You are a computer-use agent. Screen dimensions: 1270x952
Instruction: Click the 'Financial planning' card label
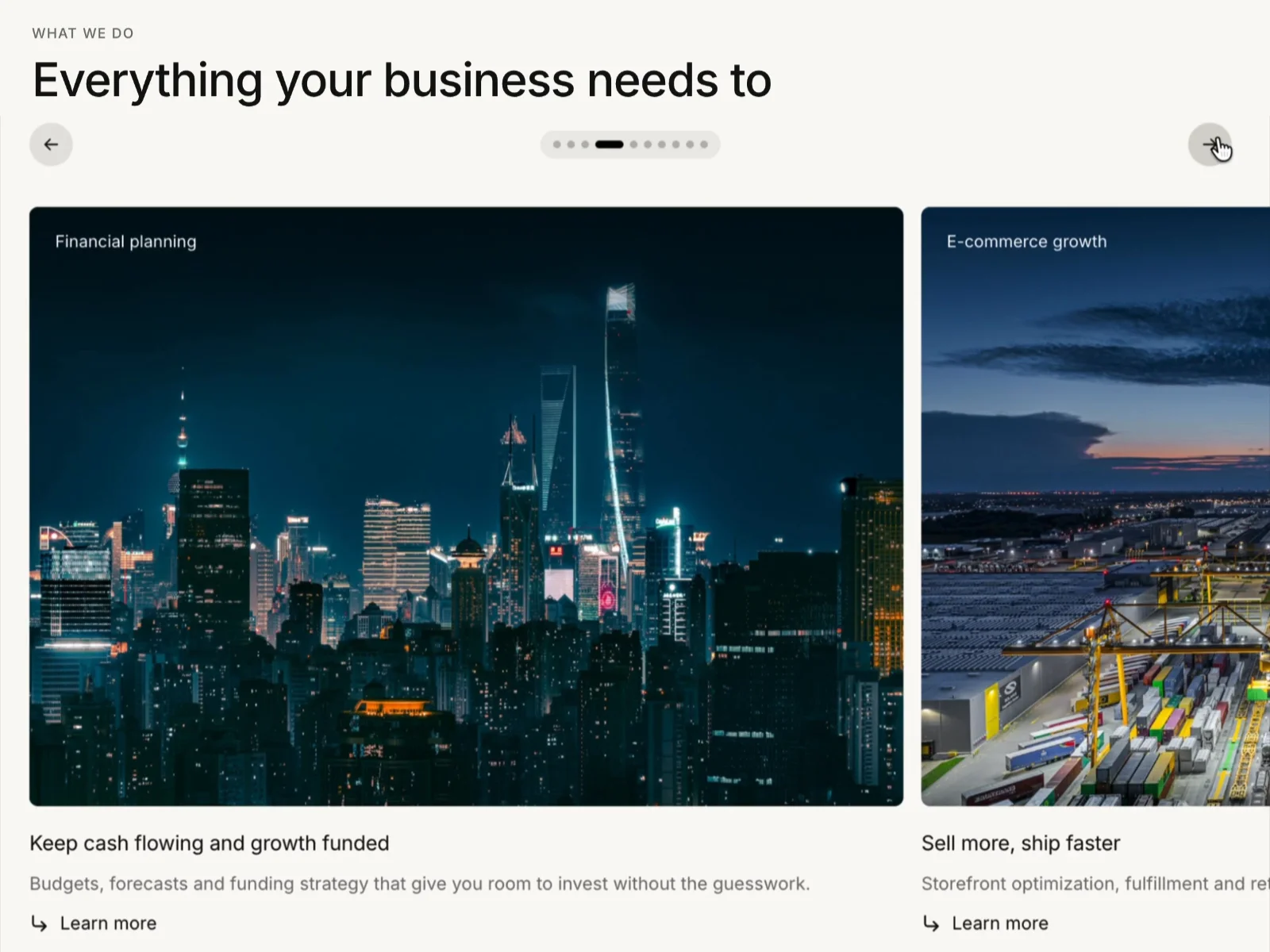[125, 242]
